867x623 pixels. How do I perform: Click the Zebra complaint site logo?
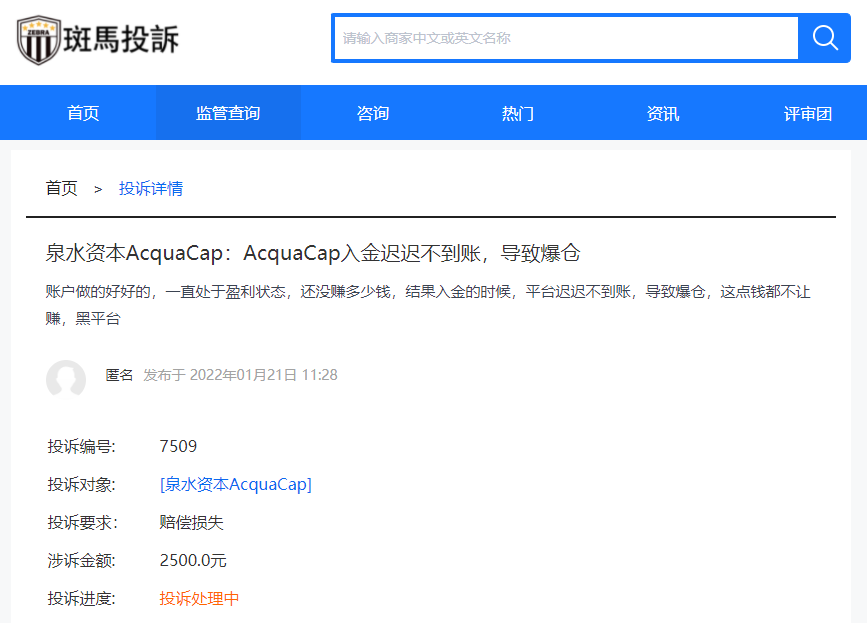click(x=98, y=39)
